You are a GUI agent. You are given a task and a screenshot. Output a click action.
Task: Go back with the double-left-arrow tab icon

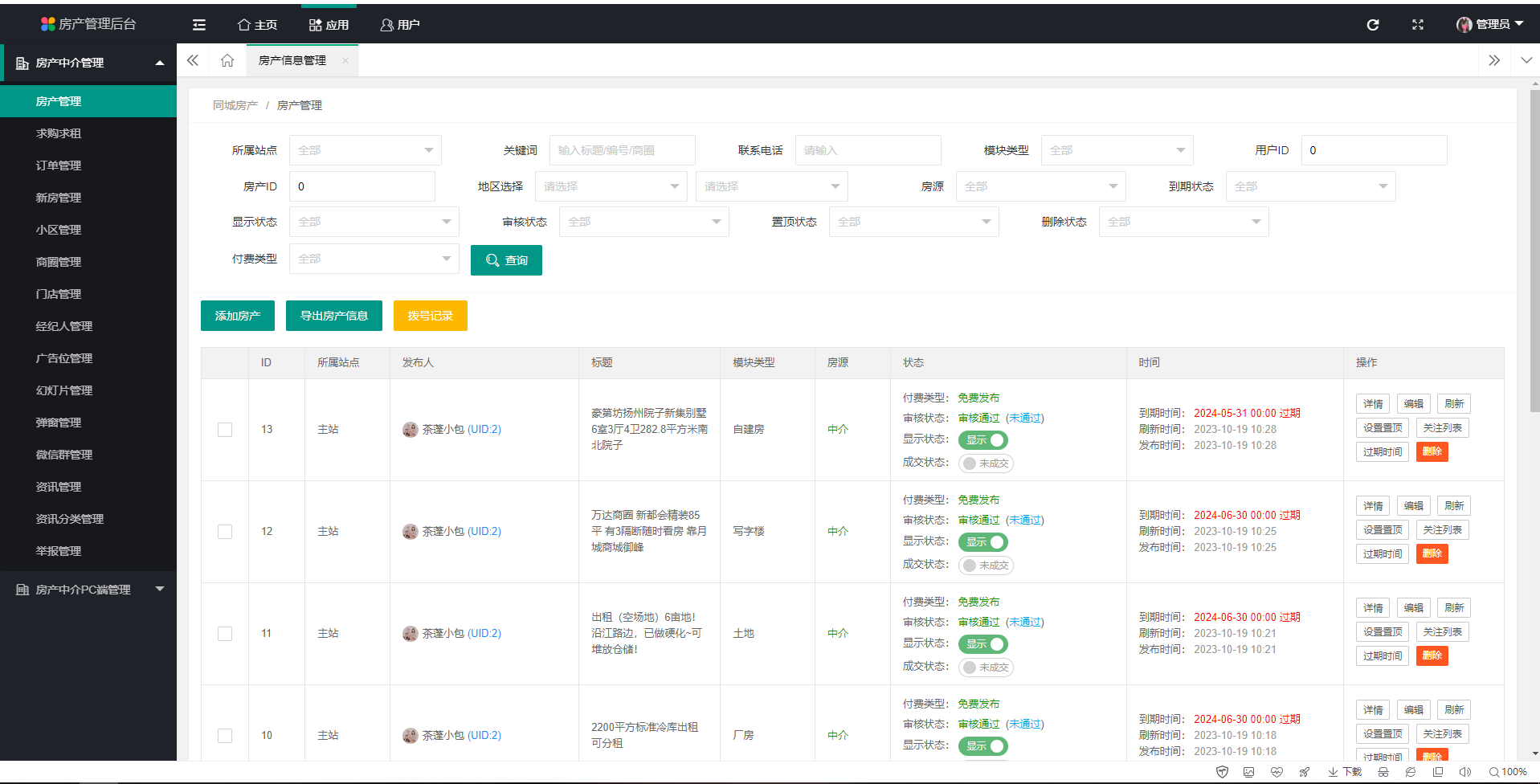(193, 60)
